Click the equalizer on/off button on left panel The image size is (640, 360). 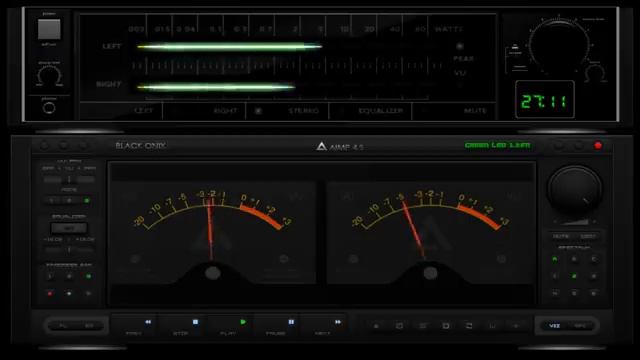coord(69,228)
